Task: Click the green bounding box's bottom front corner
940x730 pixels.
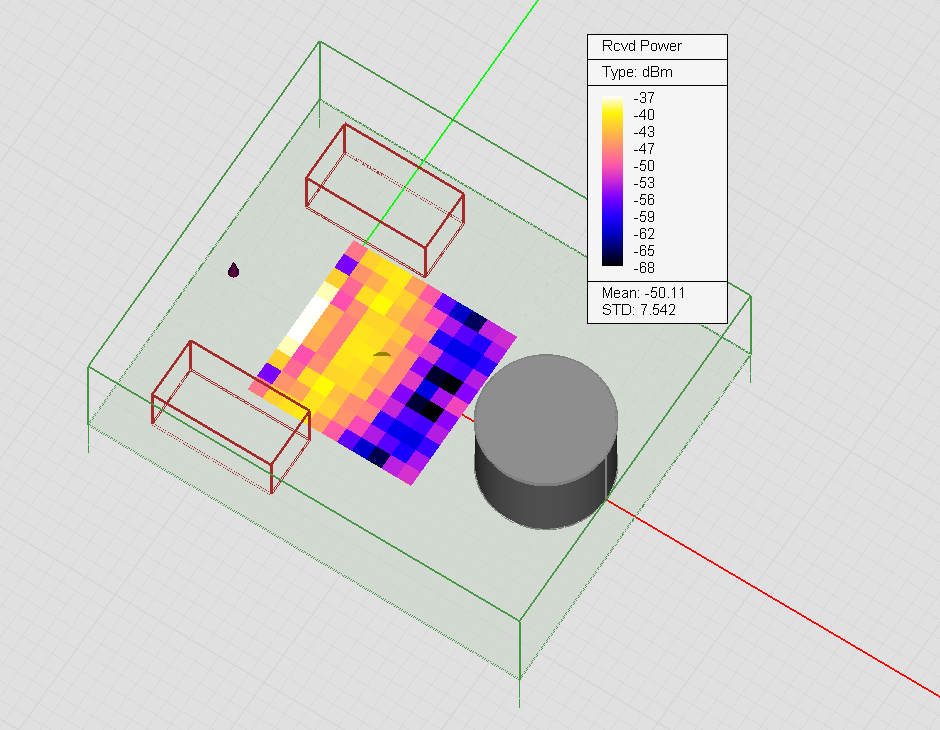Action: coord(520,679)
